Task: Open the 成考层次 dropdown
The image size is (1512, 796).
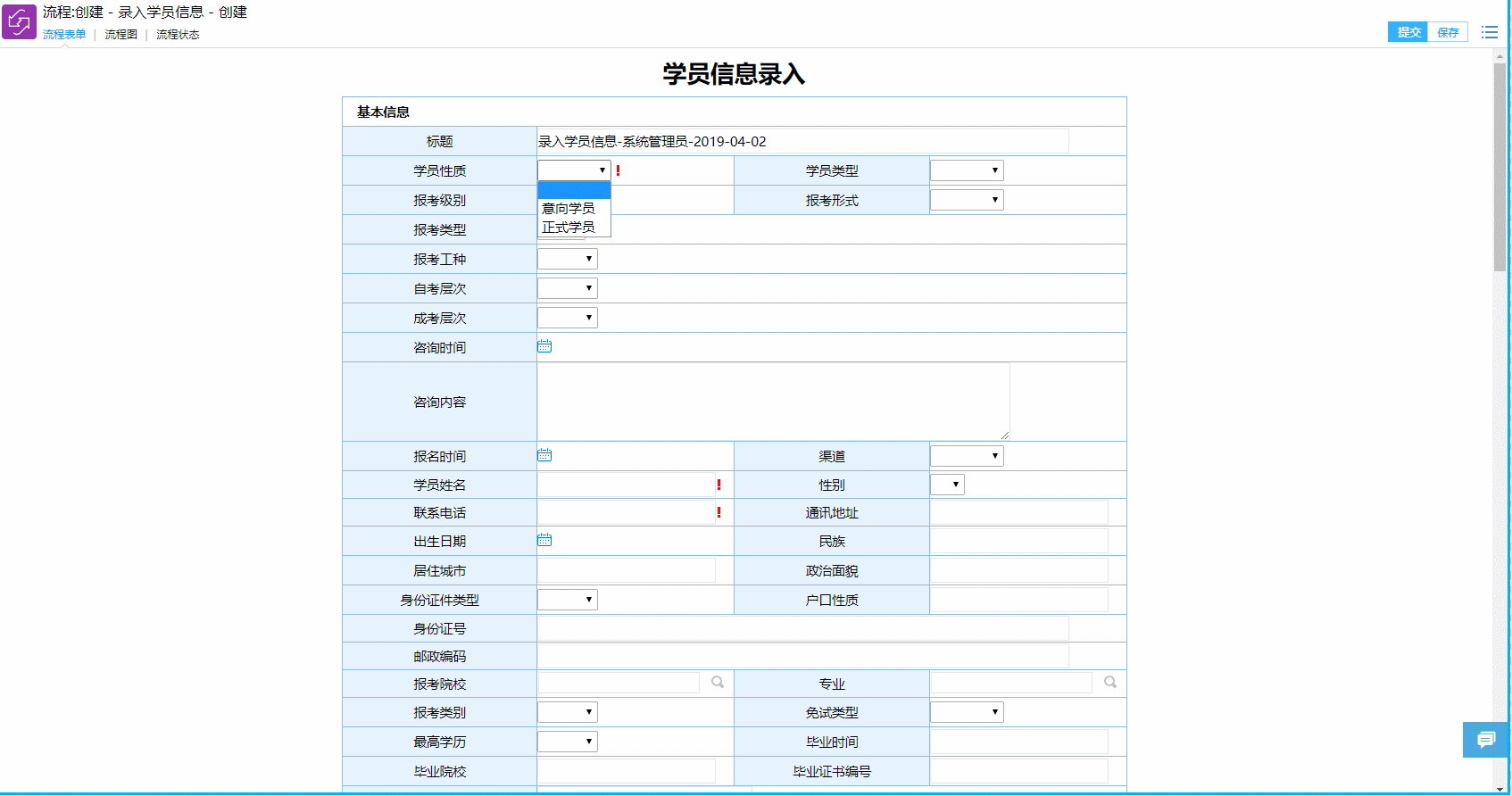Action: tap(568, 318)
